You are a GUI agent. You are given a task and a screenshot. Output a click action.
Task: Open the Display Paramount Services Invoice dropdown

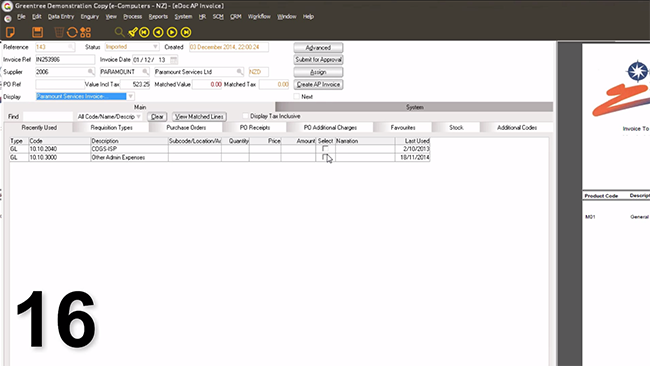(x=130, y=96)
